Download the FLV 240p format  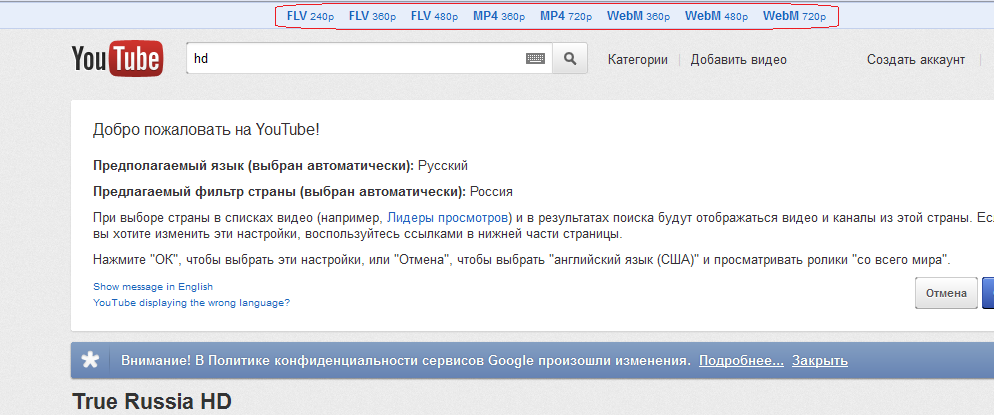click(310, 16)
